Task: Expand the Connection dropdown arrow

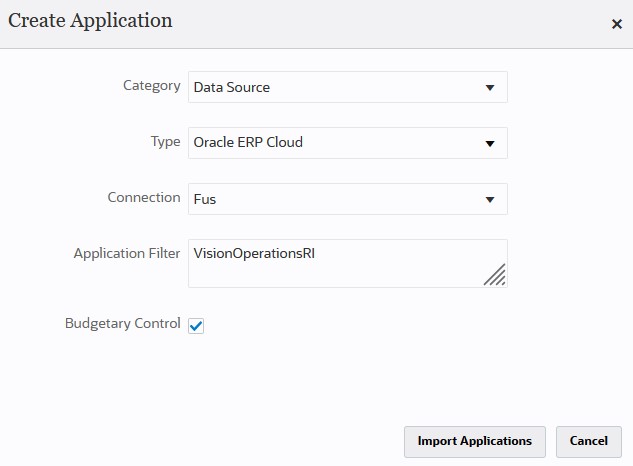Action: click(490, 199)
